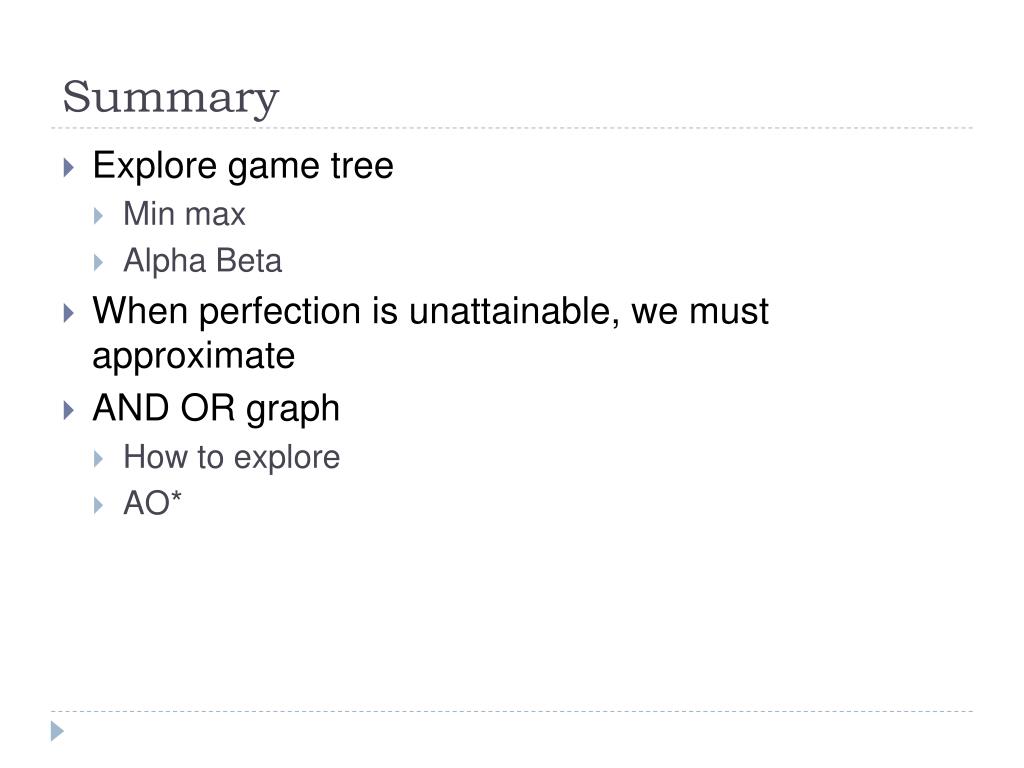The width and height of the screenshot is (1024, 768).
Task: Click the arrow bullet beside AO*
Action: pos(99,505)
